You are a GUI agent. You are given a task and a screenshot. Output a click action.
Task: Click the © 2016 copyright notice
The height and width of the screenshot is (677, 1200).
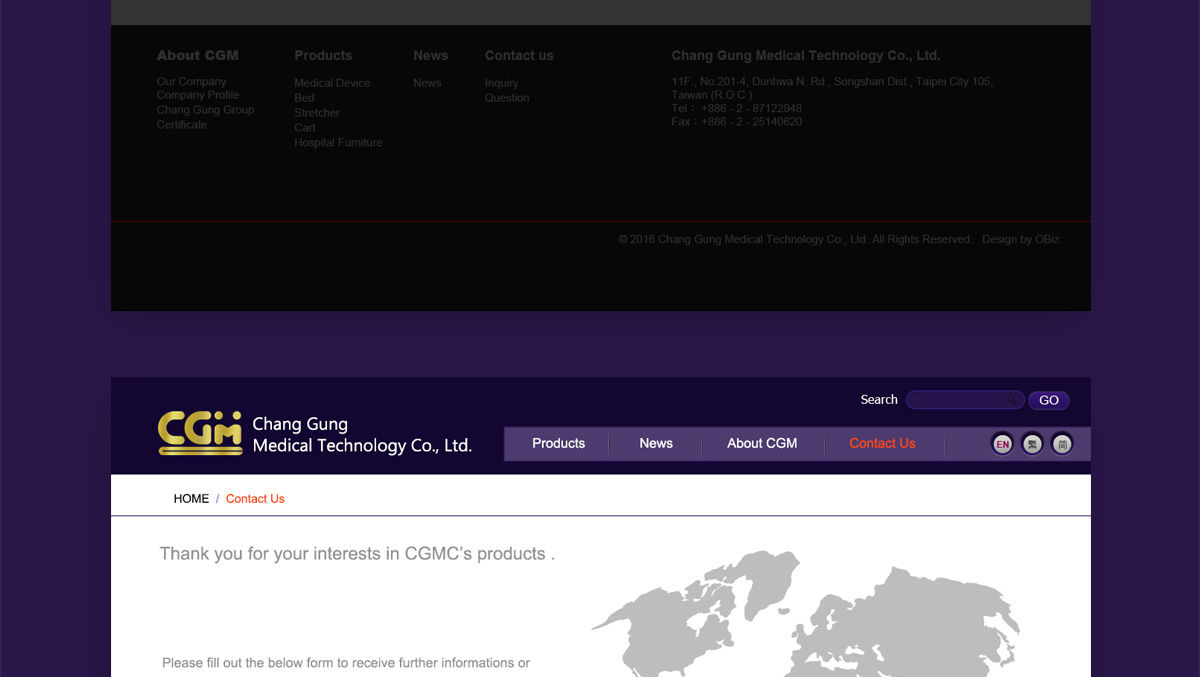(795, 240)
